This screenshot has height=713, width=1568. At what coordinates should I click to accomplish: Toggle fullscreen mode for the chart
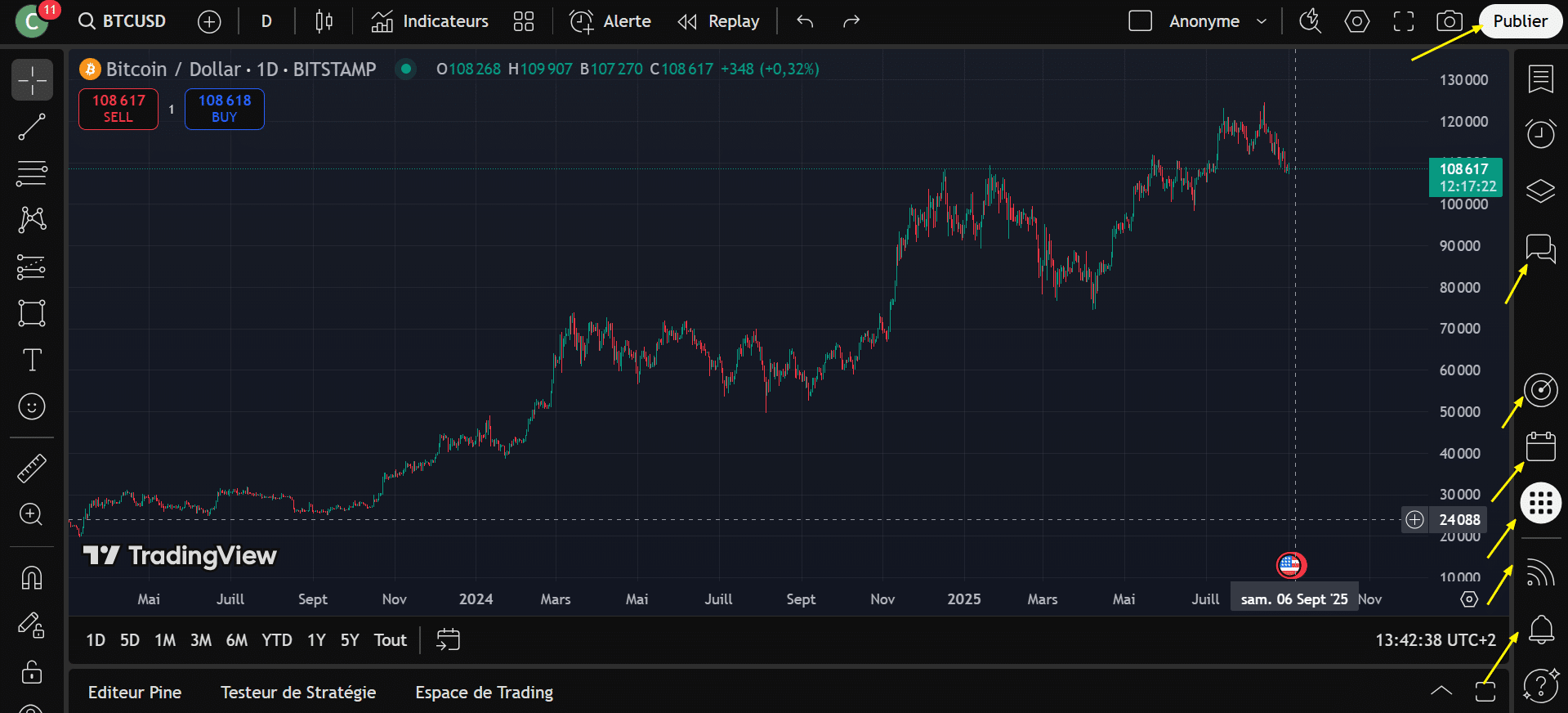click(1403, 21)
